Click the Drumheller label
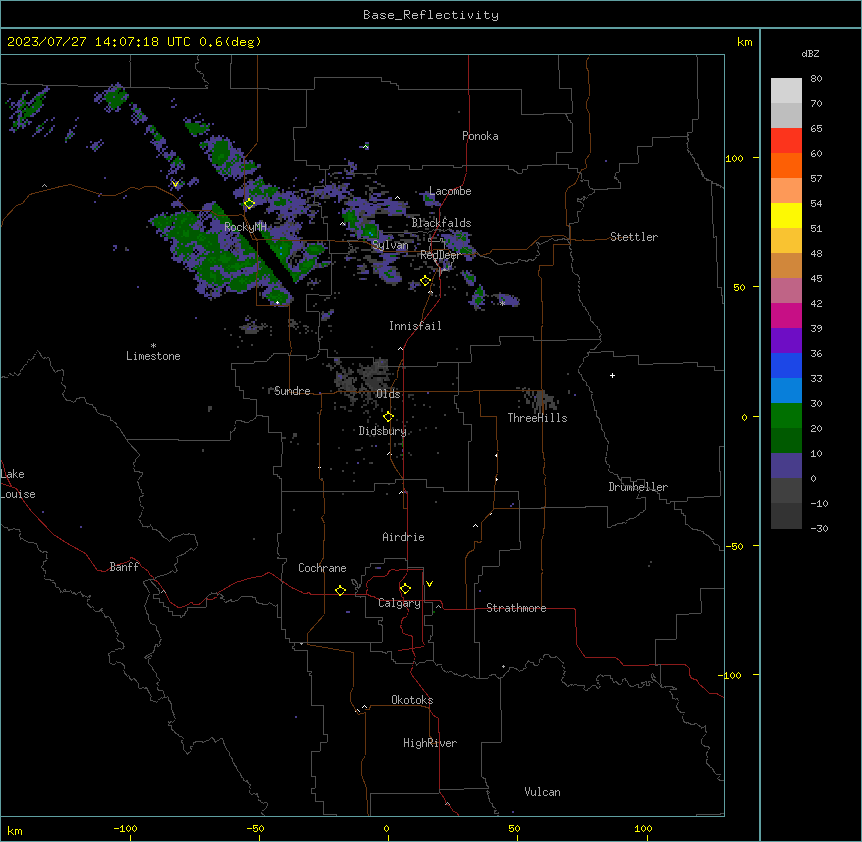 [x=638, y=487]
